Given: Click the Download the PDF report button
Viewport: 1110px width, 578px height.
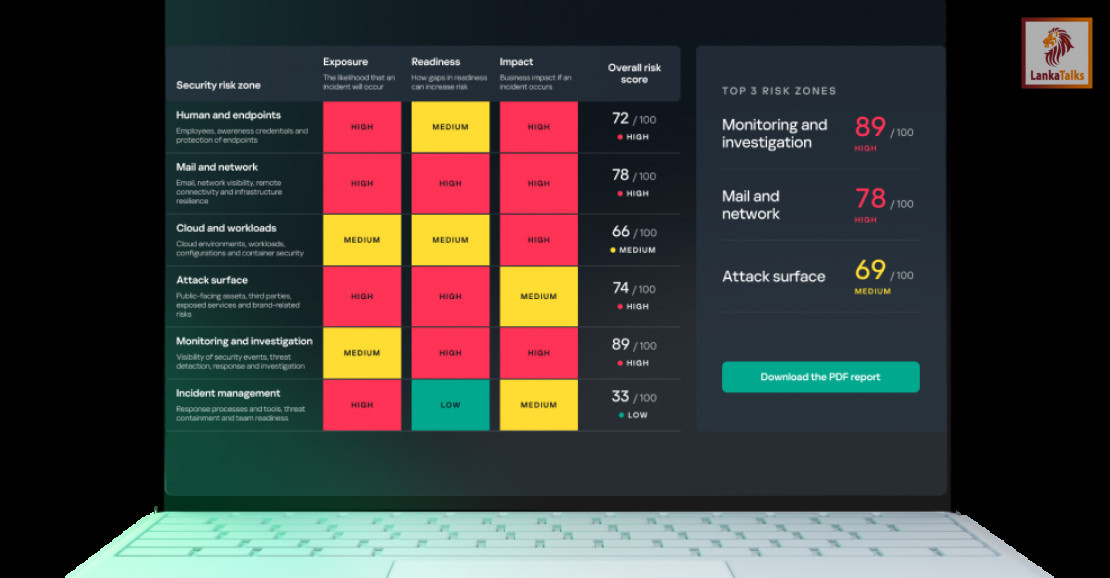Looking at the screenshot, I should click(820, 377).
